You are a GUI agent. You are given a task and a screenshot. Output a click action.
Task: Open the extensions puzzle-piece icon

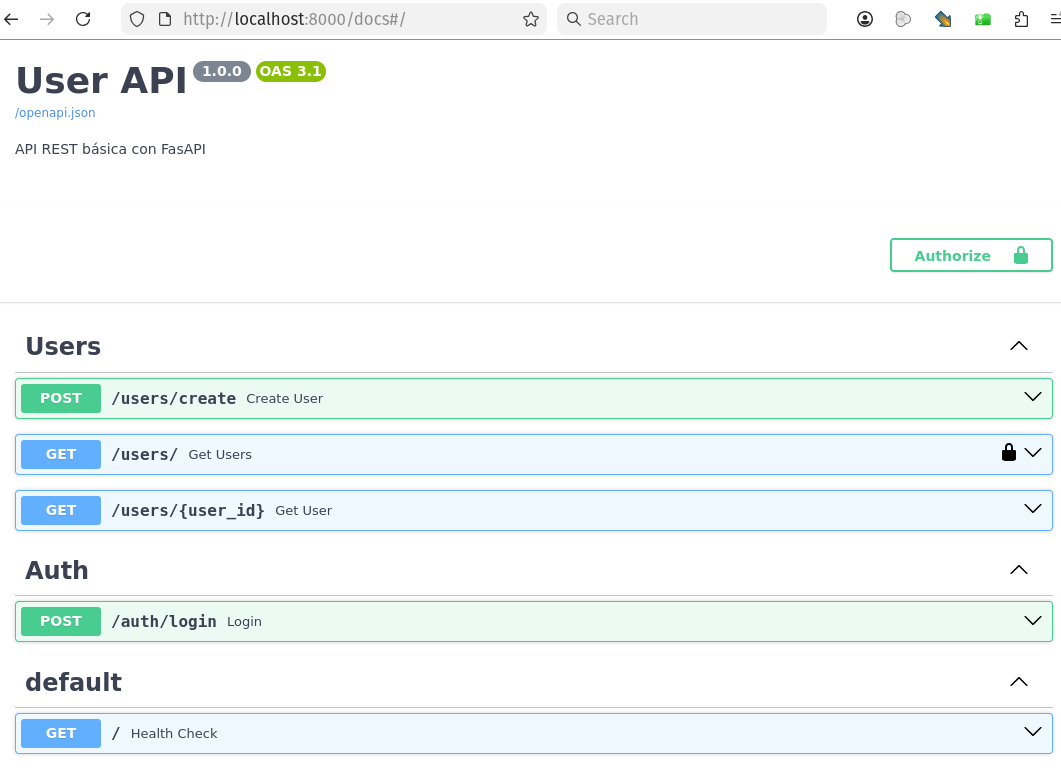[1021, 19]
